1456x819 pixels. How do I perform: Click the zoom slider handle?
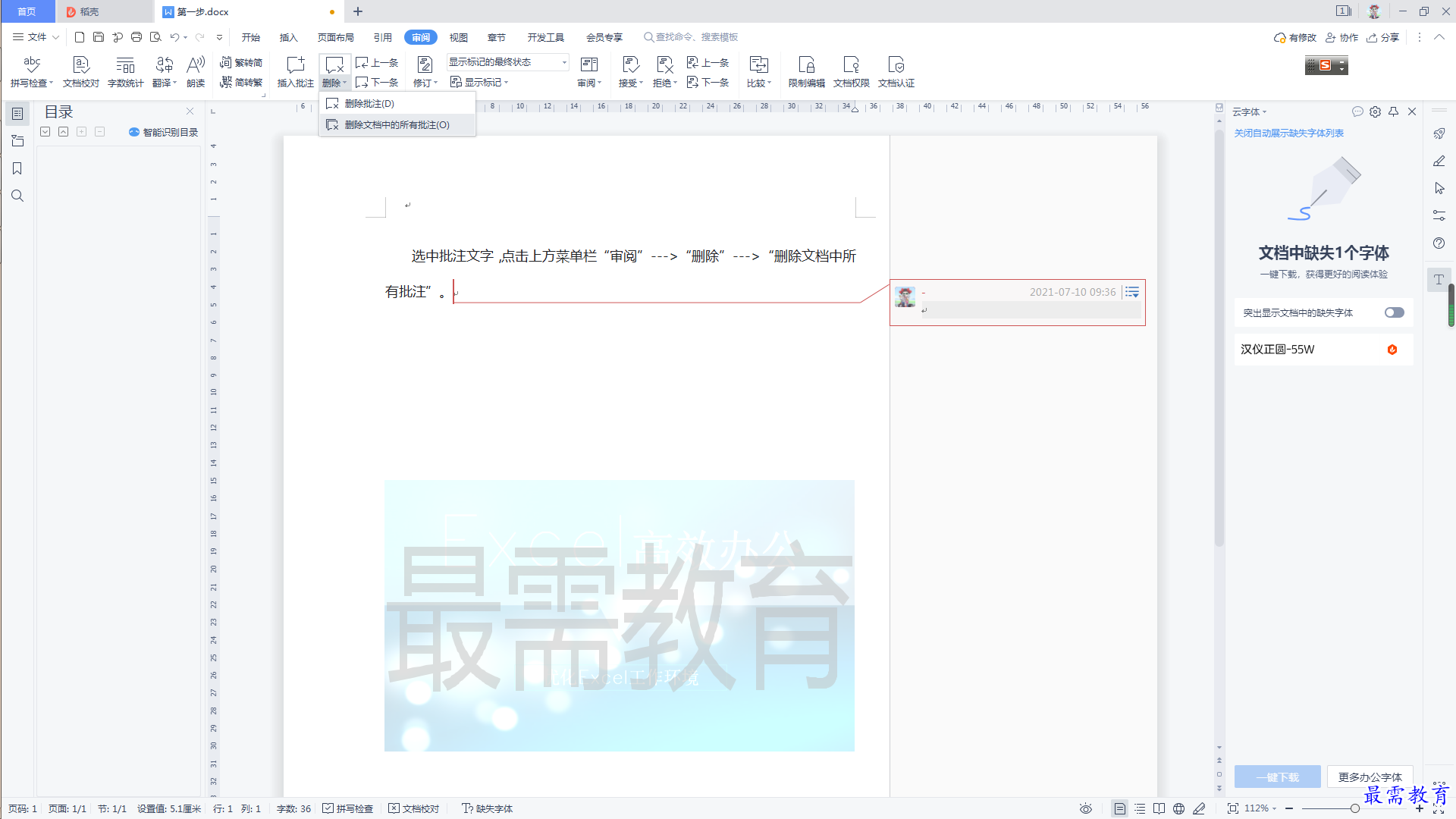pyautogui.click(x=1354, y=808)
